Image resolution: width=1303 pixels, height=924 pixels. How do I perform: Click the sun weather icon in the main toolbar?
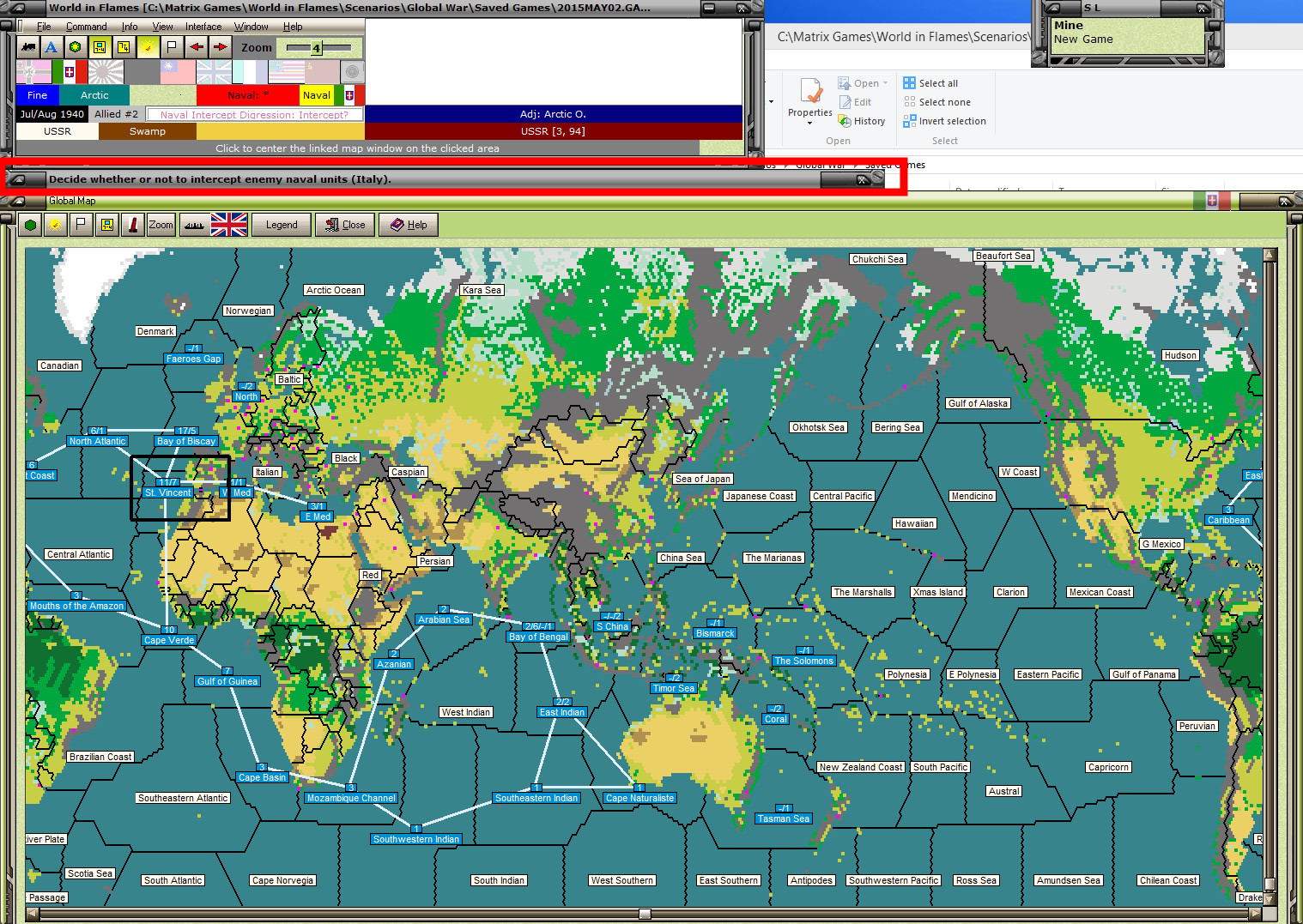click(x=148, y=47)
